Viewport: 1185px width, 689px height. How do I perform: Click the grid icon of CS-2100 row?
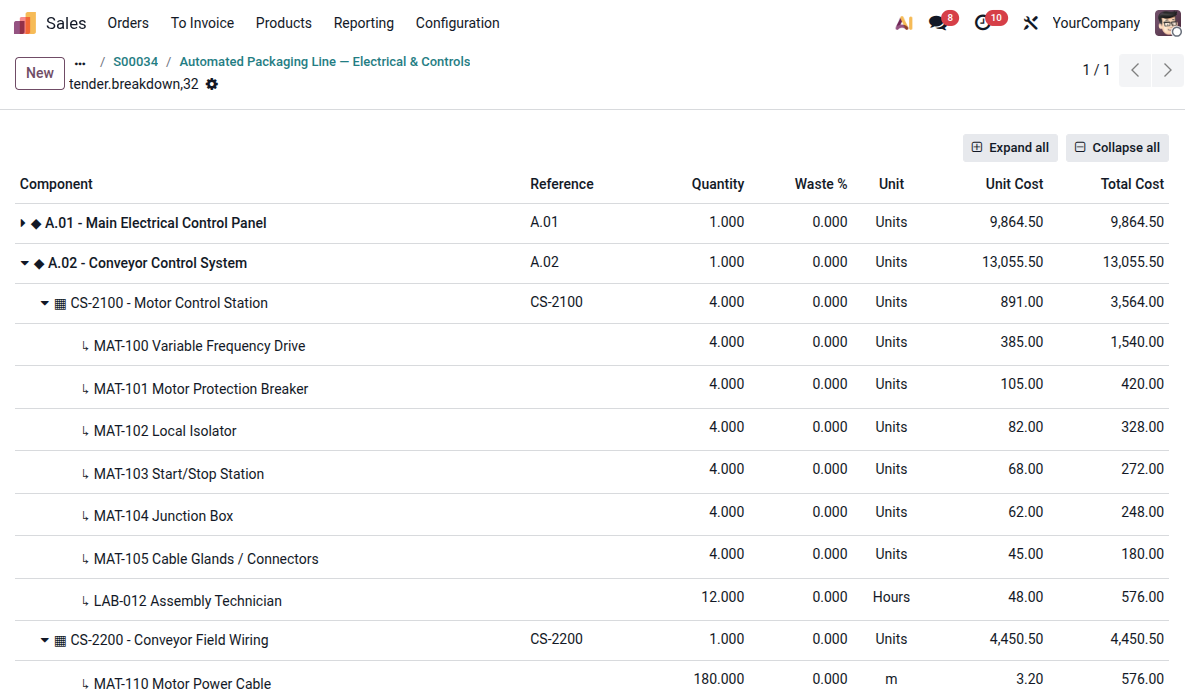pos(60,304)
